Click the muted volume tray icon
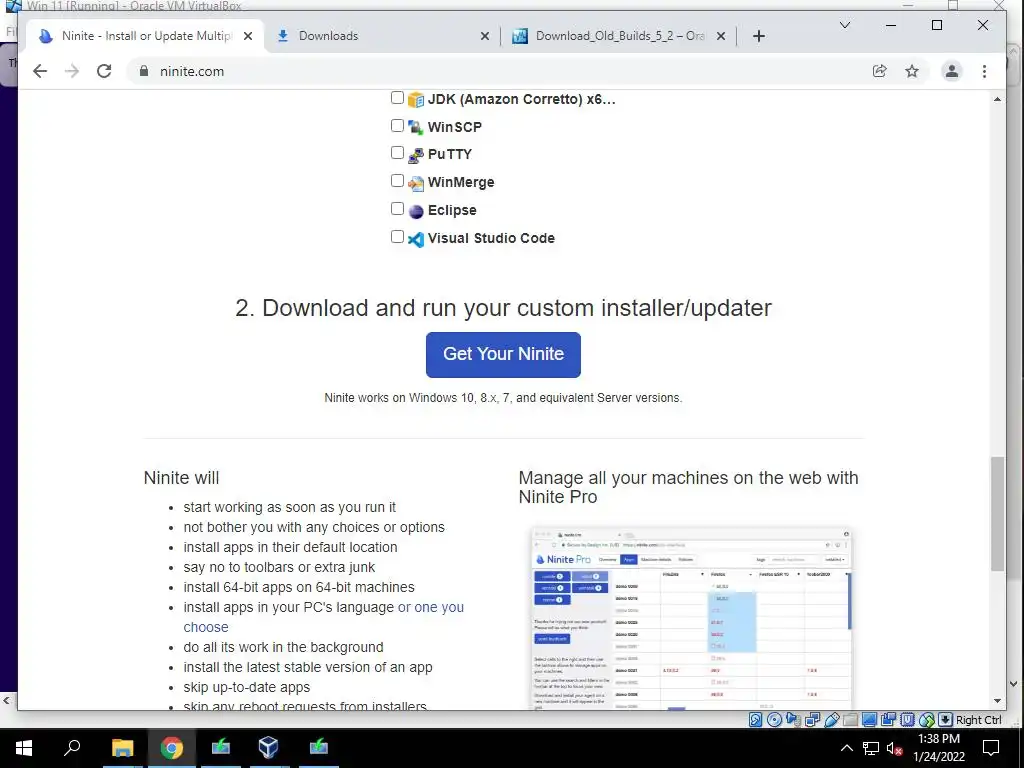Screen dimensions: 1024x768 [894, 748]
